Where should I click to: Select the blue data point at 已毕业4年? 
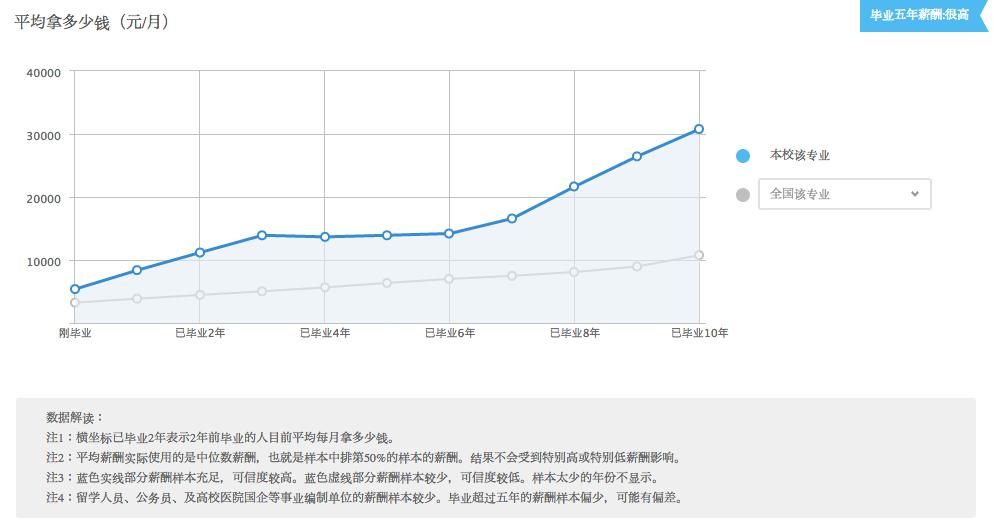tap(325, 237)
